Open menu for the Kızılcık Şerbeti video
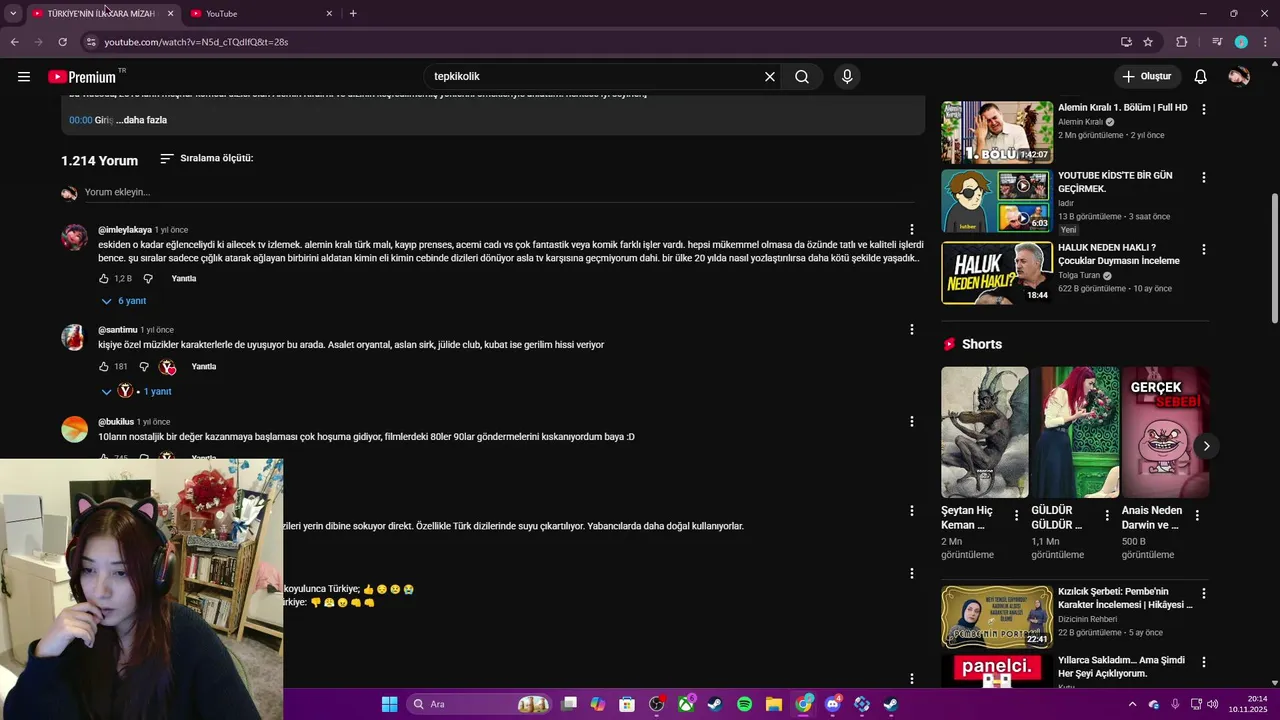This screenshot has height=720, width=1280. (1203, 594)
